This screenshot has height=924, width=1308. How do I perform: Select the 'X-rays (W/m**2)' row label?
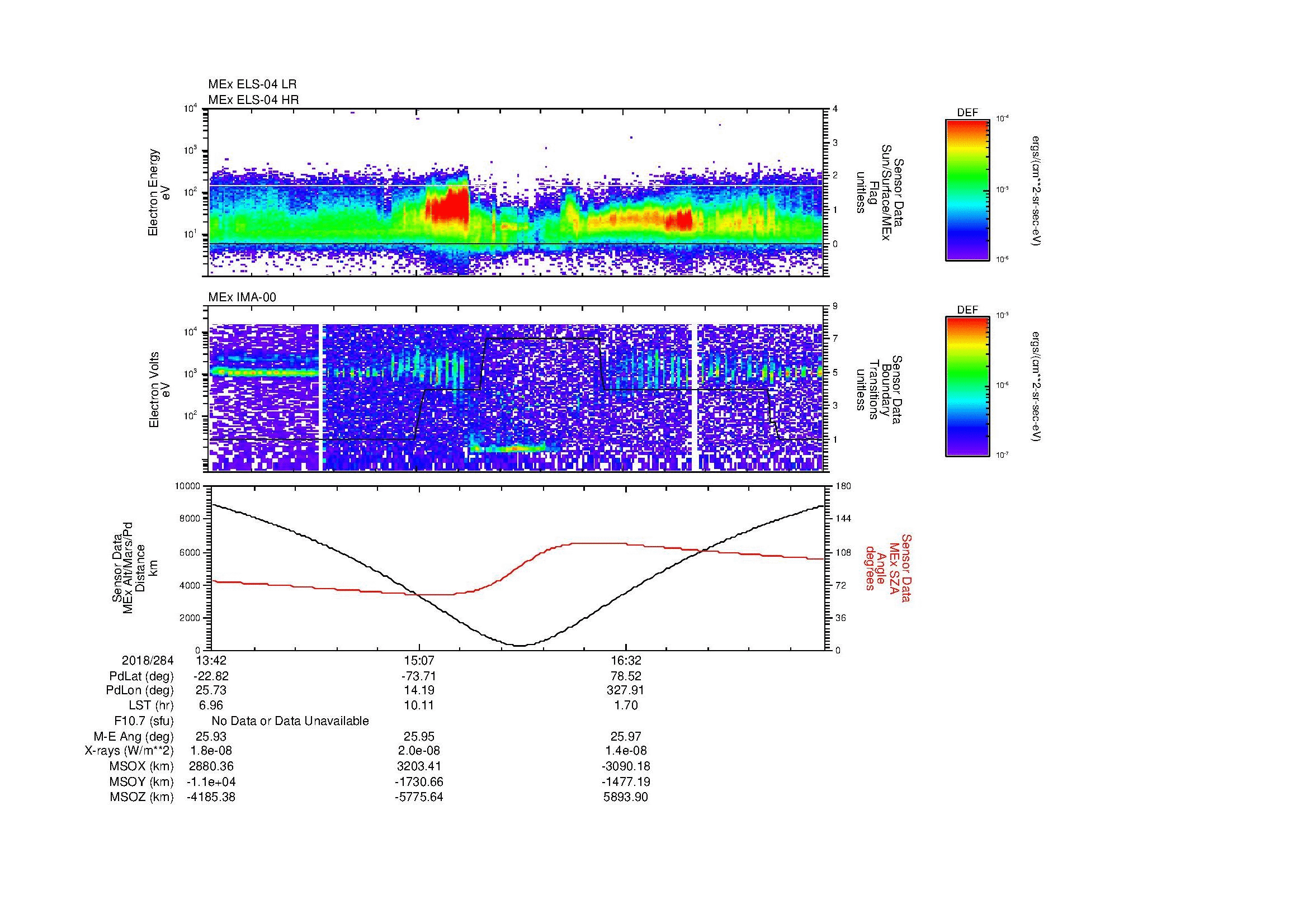pos(129,751)
